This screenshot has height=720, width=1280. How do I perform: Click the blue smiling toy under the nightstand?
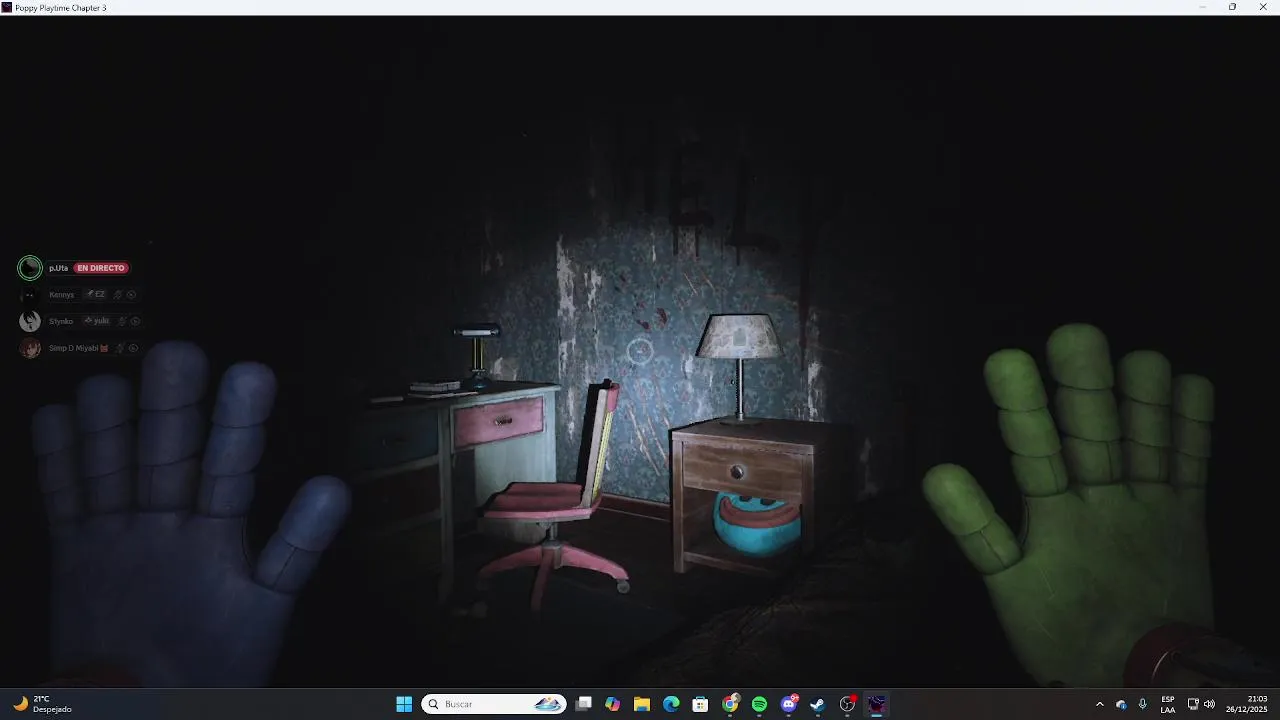pos(757,523)
